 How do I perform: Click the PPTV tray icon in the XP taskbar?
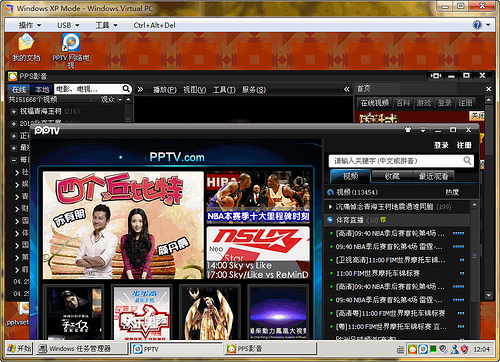[423, 349]
